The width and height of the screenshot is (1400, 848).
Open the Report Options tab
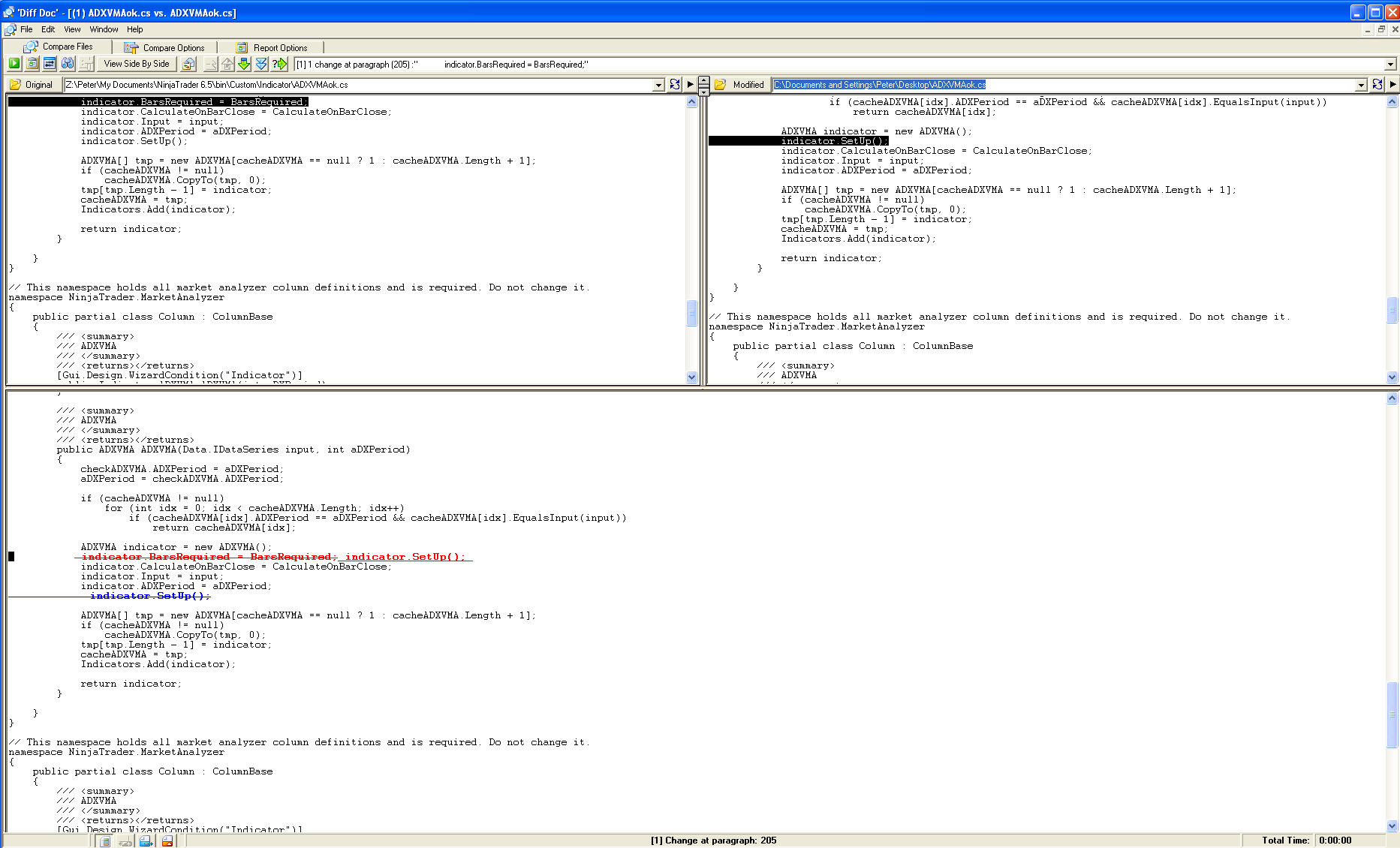pyautogui.click(x=272, y=47)
